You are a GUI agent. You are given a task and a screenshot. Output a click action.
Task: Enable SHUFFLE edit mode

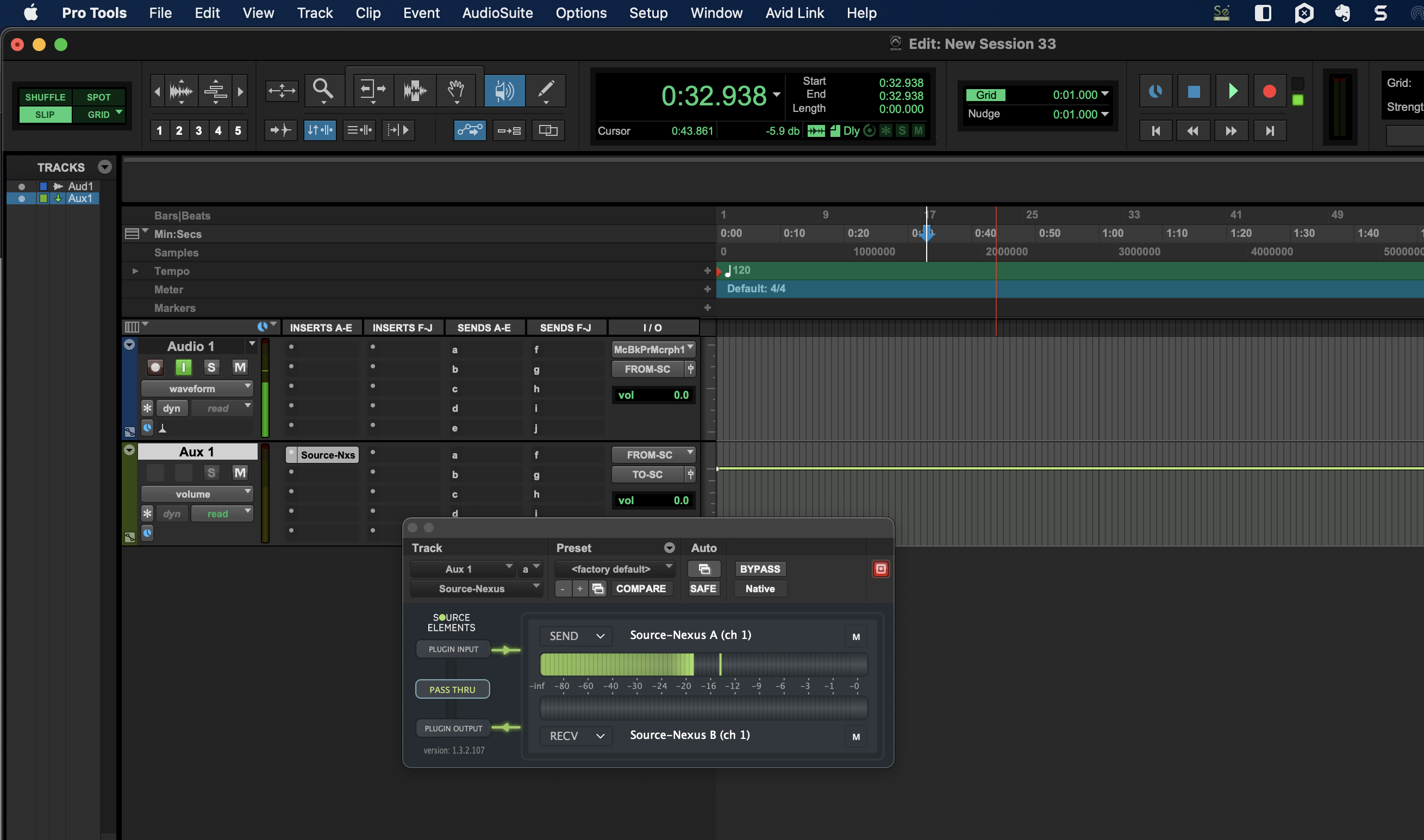point(45,97)
